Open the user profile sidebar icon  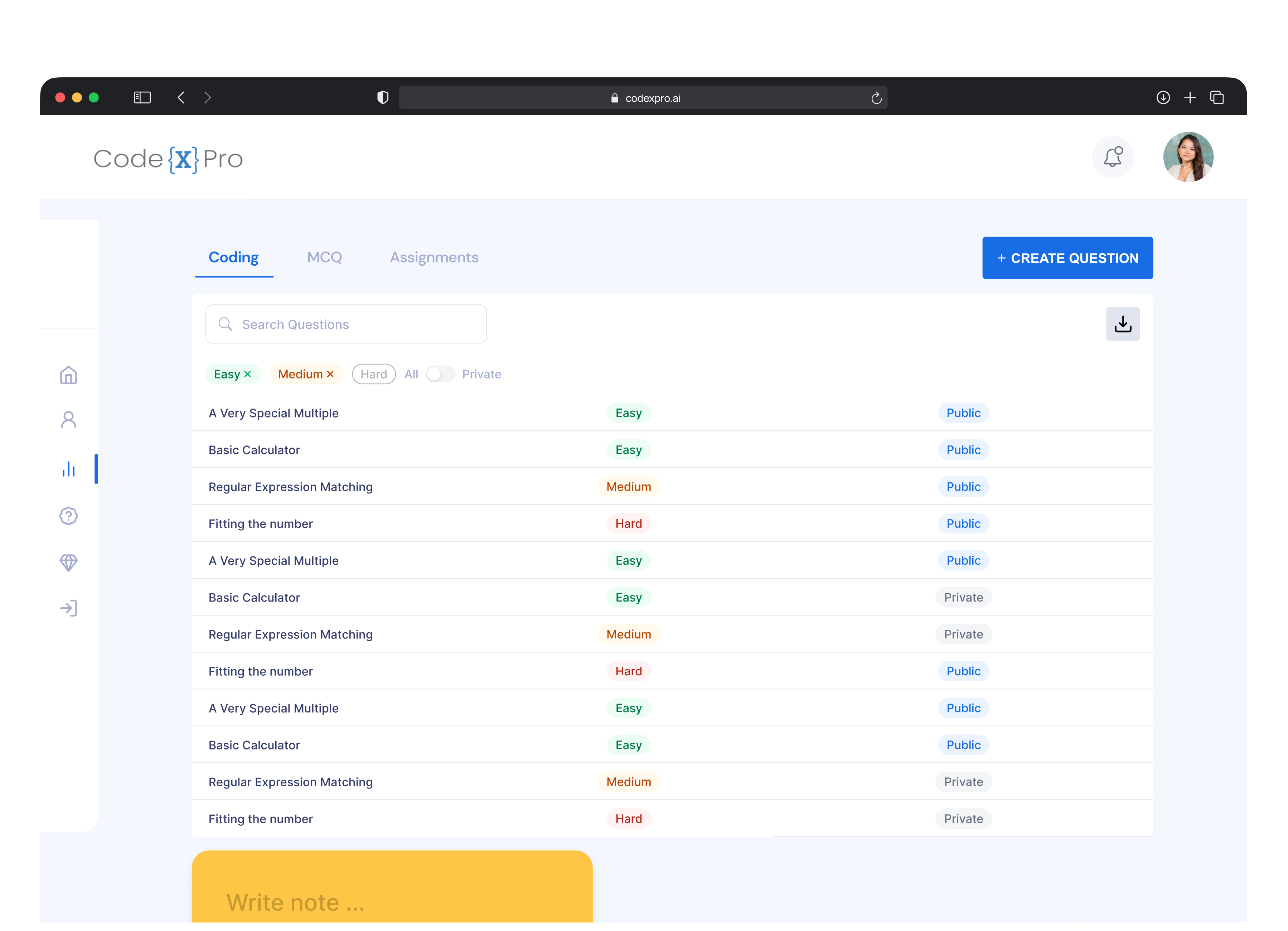(68, 420)
